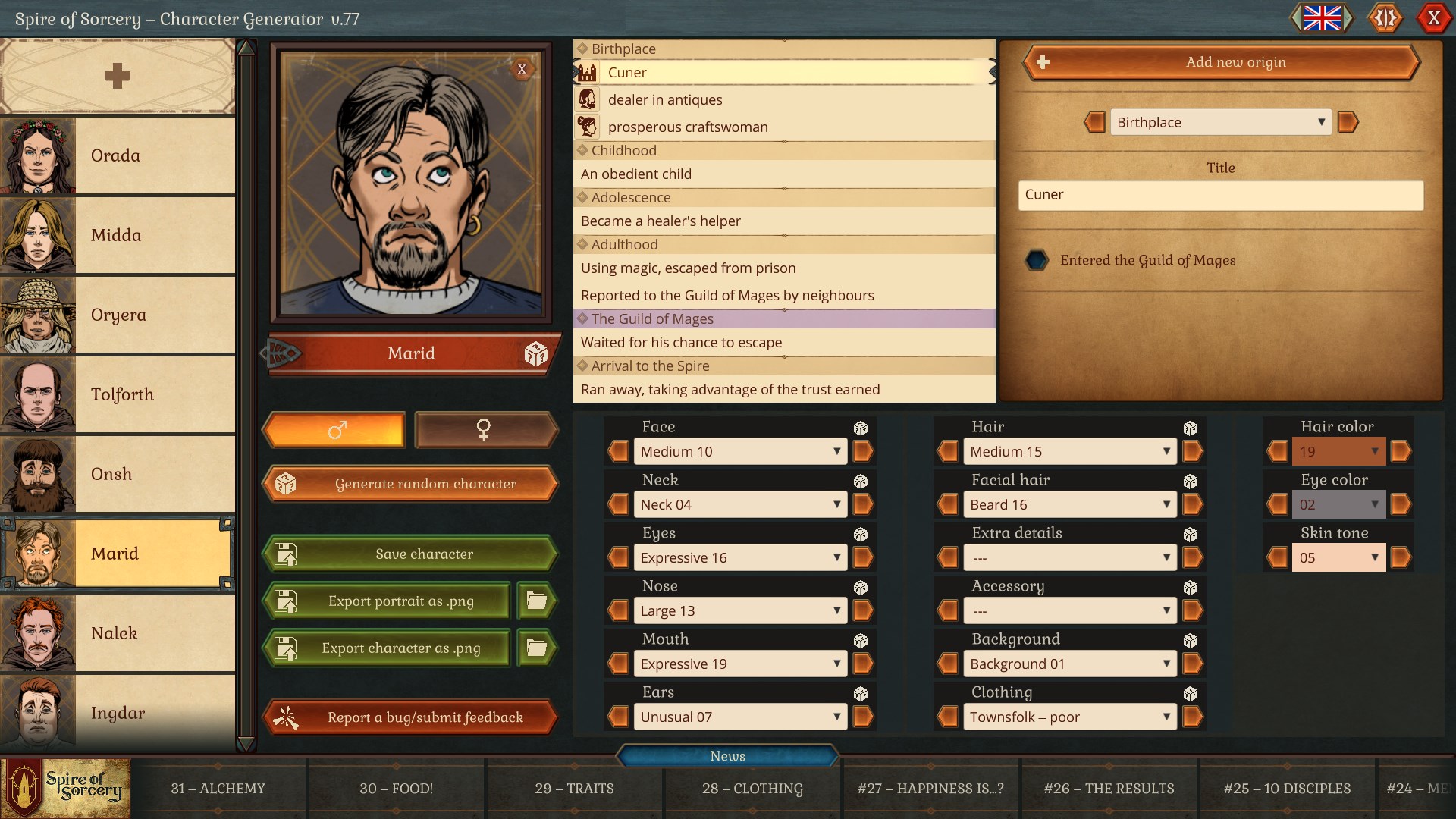Screen dimensions: 1456x819
Task: Select the British flag language icon
Action: coord(1323,18)
